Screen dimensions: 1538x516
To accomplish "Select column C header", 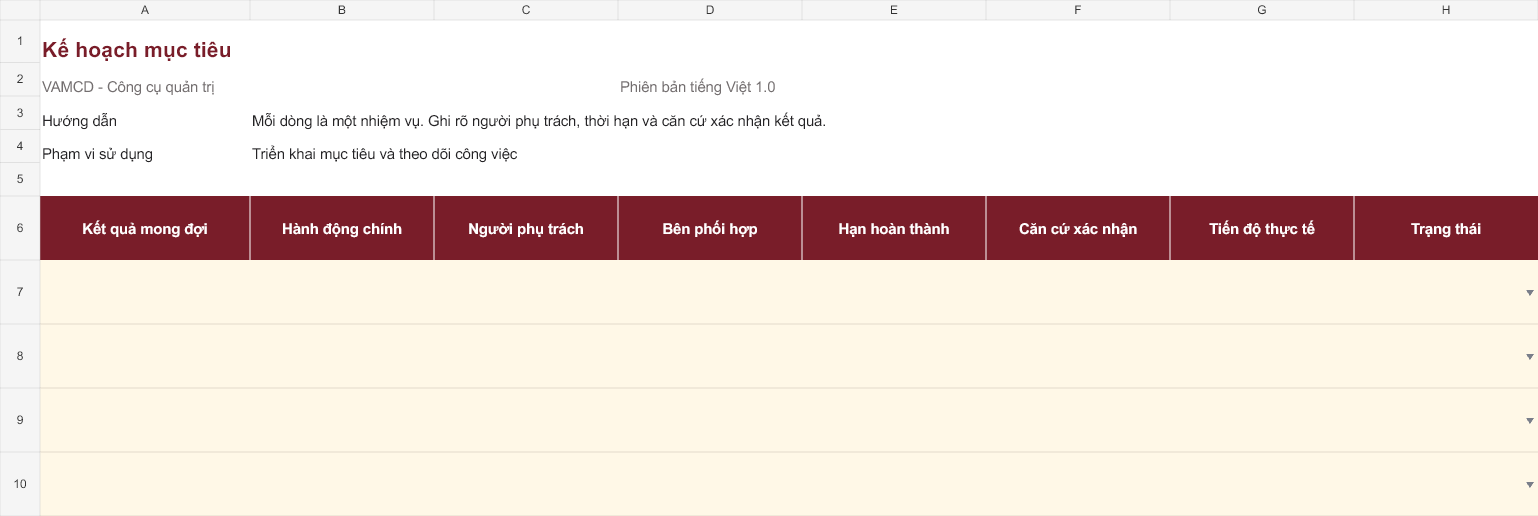I will click(x=526, y=10).
